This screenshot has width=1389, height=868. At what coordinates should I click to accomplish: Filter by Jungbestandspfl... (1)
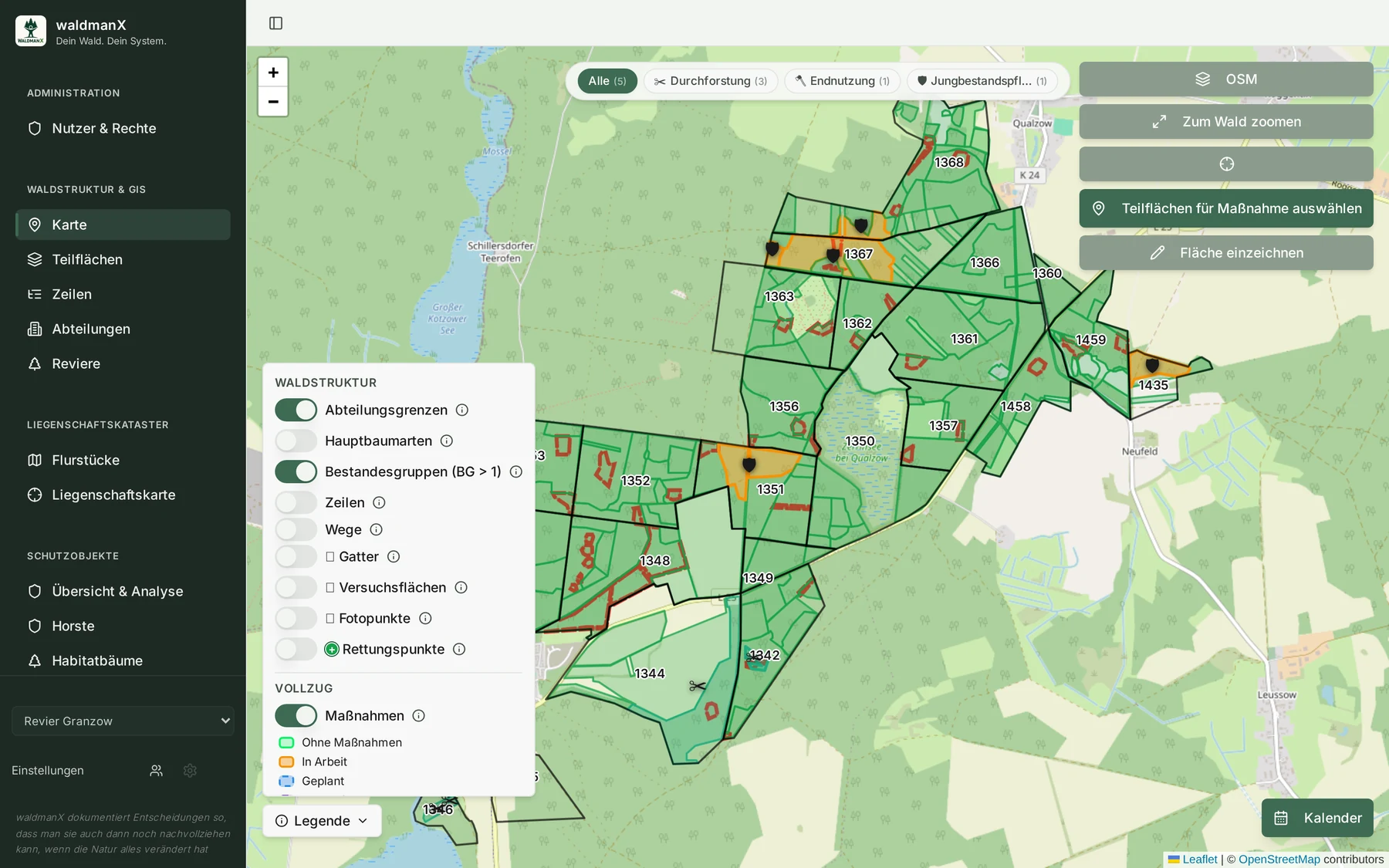click(x=982, y=81)
